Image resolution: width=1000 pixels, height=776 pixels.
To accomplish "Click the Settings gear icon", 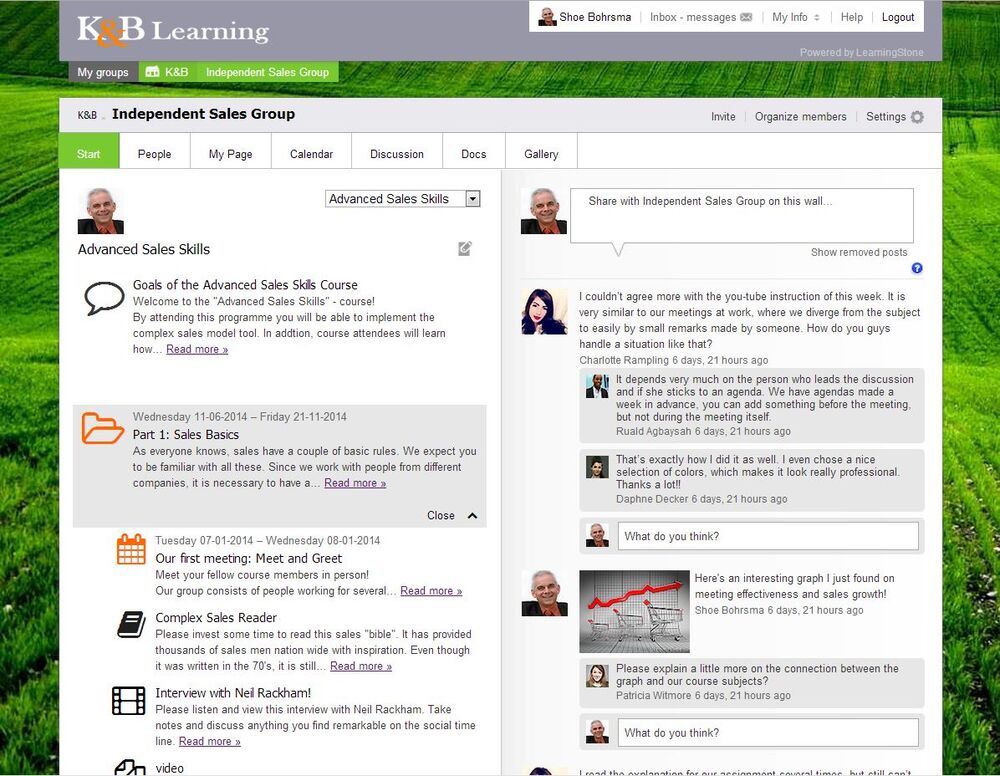I will (x=917, y=117).
